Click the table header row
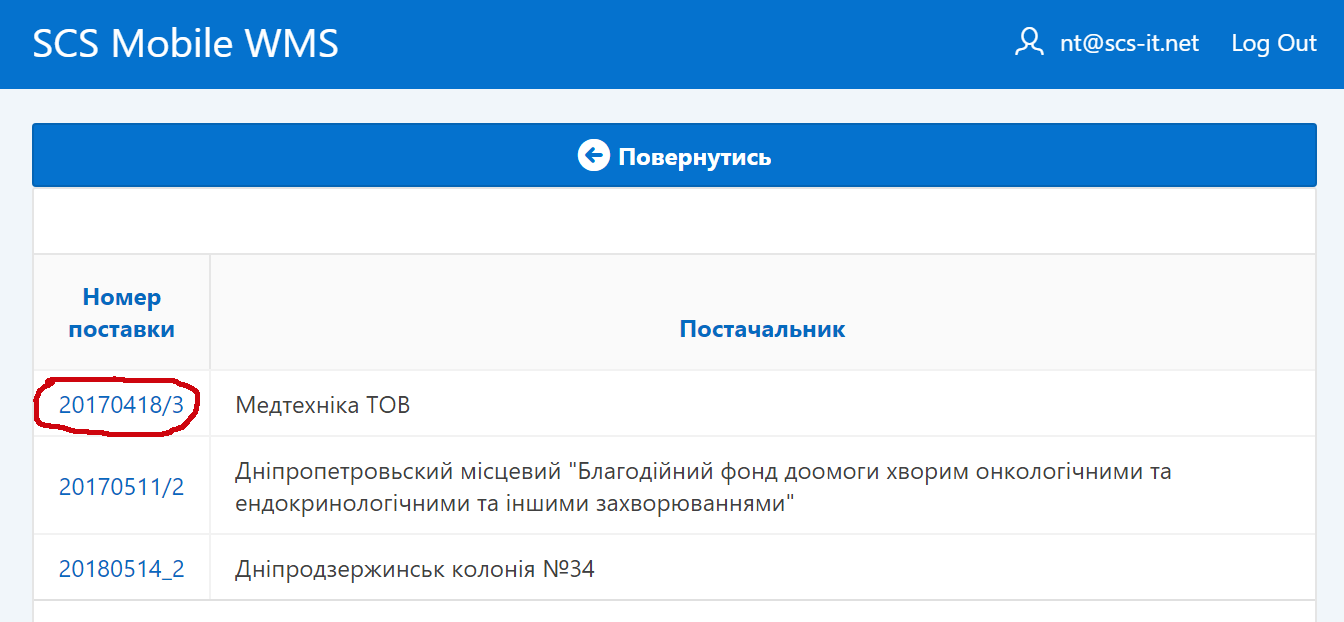1344x622 pixels. click(x=674, y=313)
